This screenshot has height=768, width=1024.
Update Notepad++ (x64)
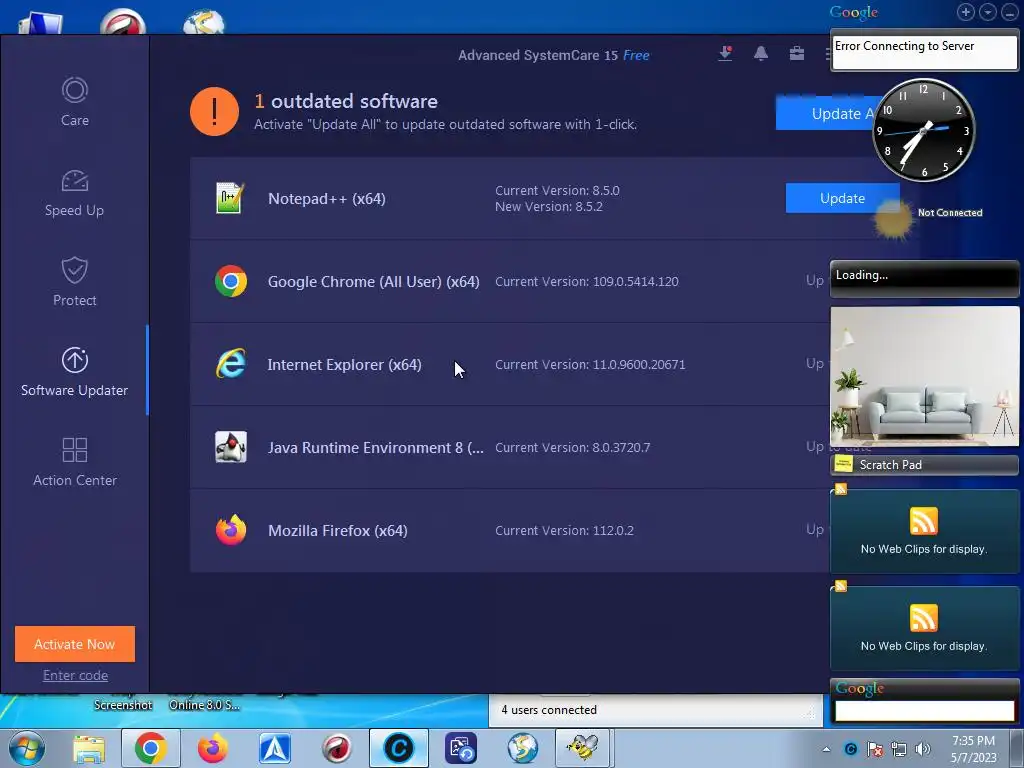842,198
